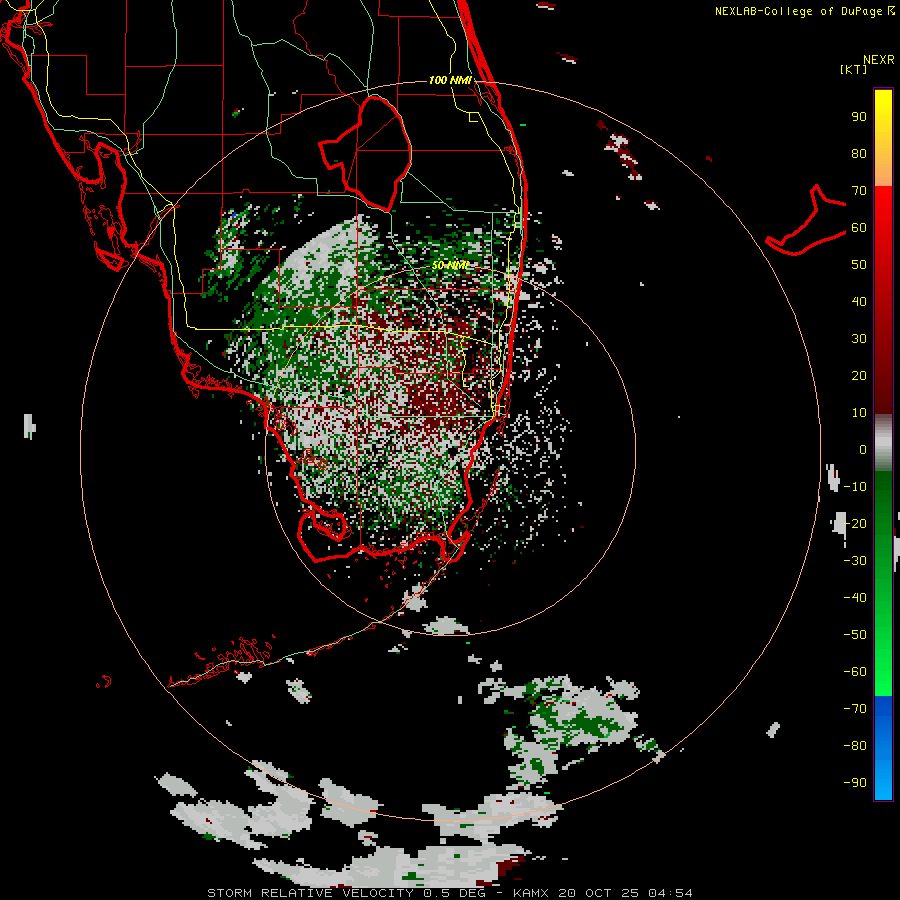The height and width of the screenshot is (900, 900).
Task: Click inside the Lake Okeechobee outline
Action: pos(373,152)
